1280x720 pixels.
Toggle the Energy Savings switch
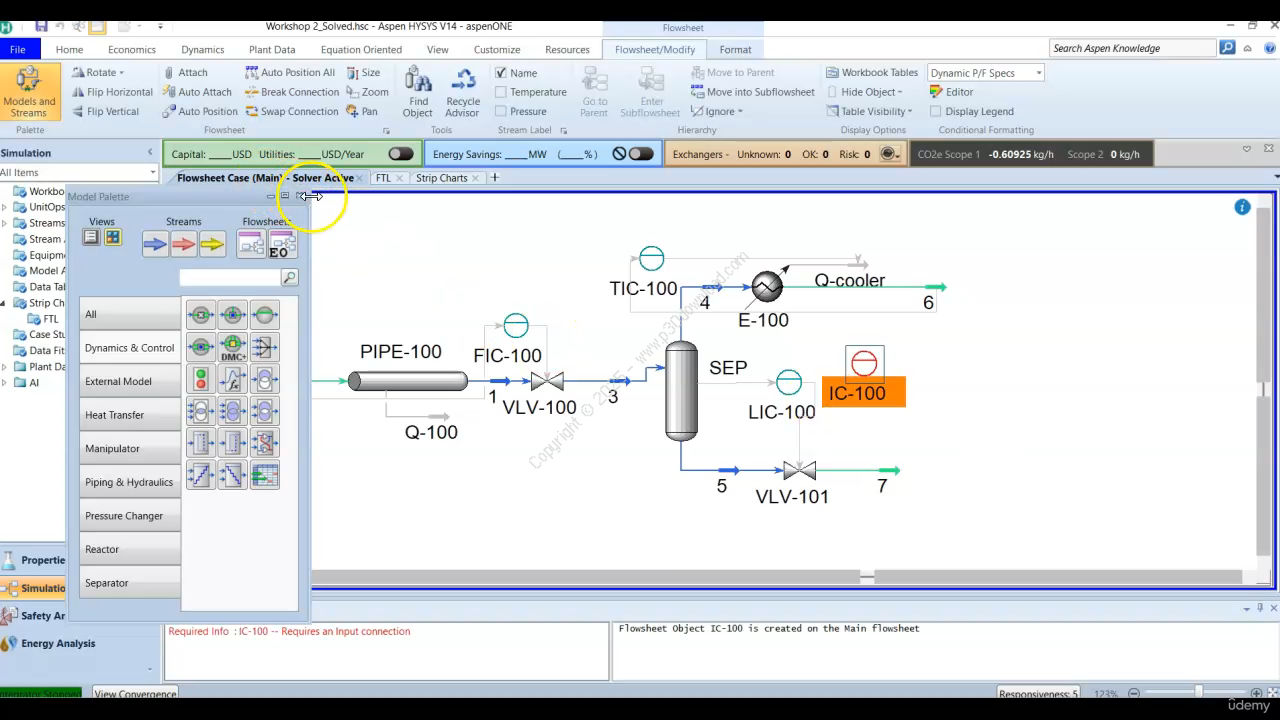(x=640, y=154)
